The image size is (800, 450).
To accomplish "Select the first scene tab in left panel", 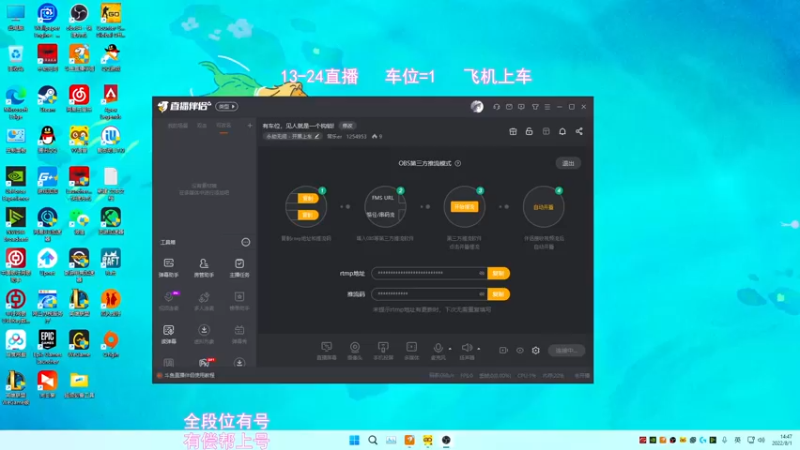I will (x=178, y=126).
